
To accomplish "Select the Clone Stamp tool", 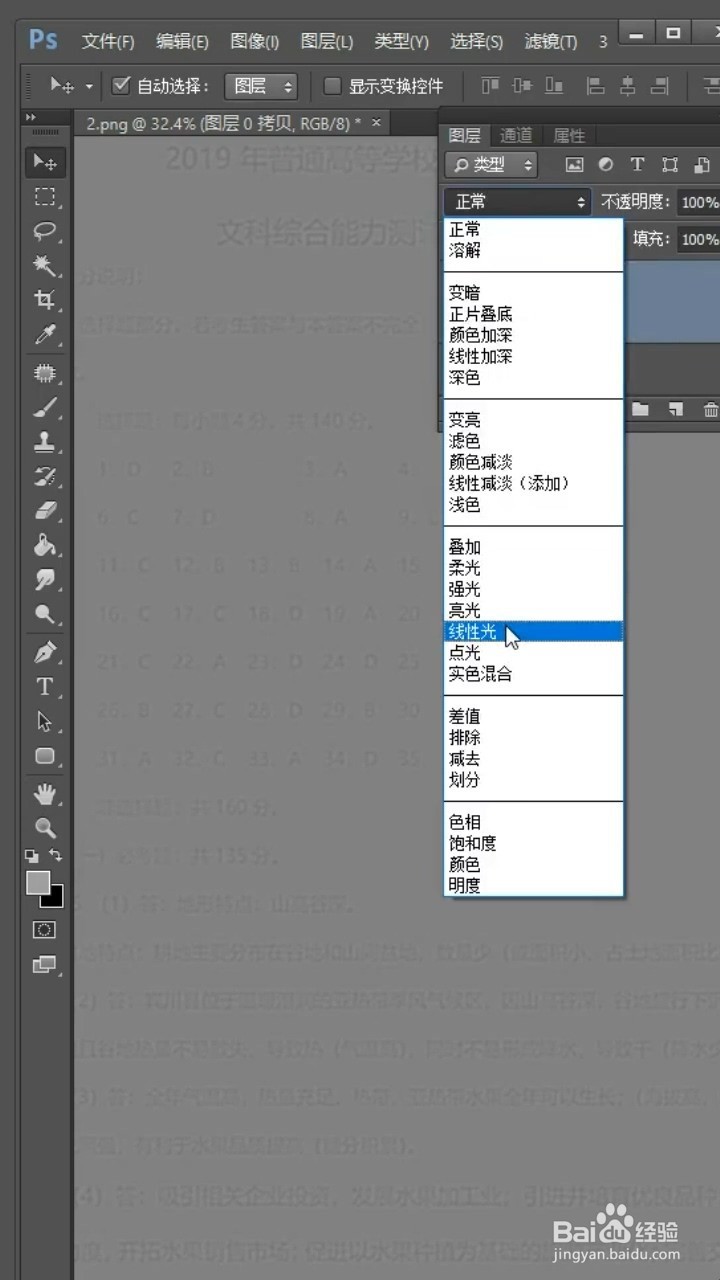I will pos(45,441).
